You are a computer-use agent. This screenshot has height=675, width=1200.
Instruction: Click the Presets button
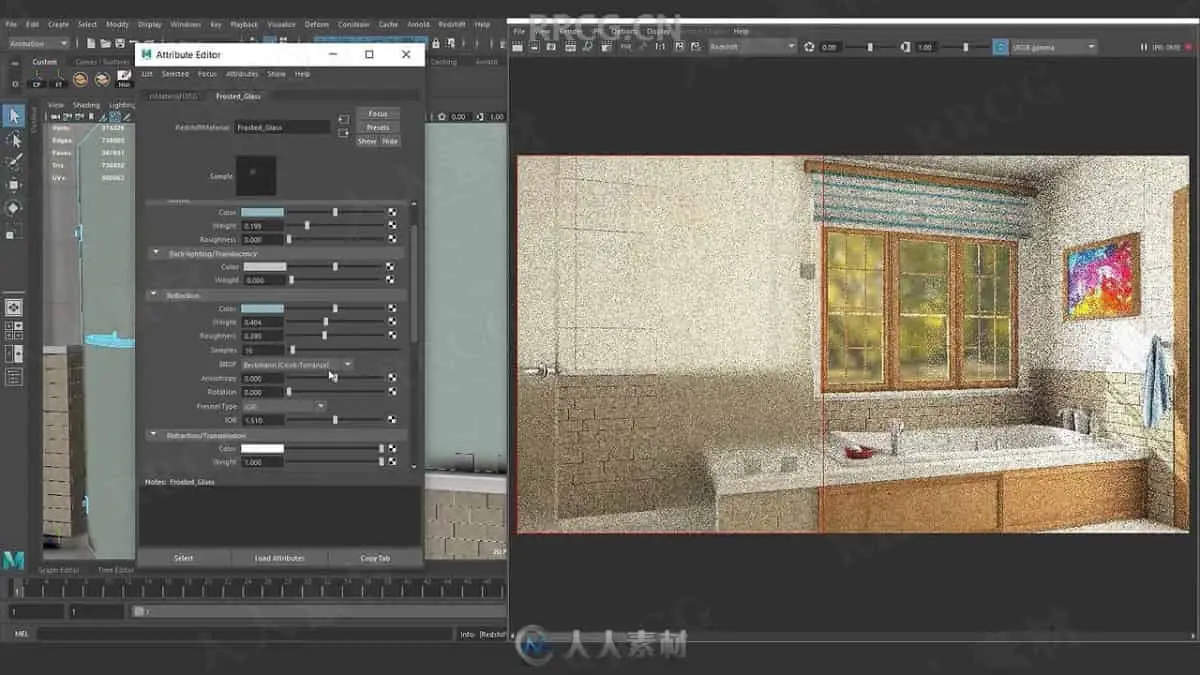378,127
